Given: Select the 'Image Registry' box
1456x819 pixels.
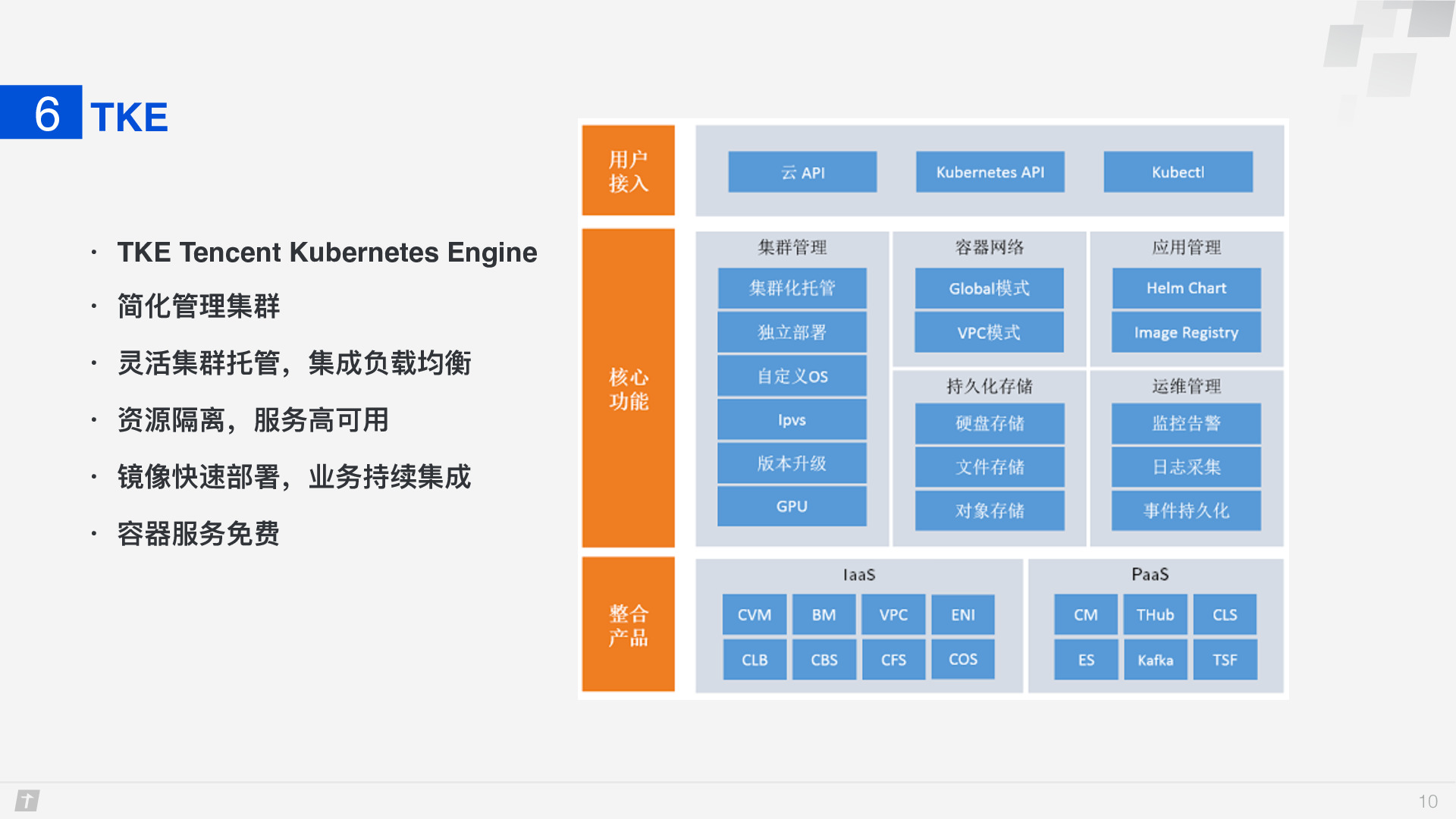Looking at the screenshot, I should click(x=1186, y=332).
